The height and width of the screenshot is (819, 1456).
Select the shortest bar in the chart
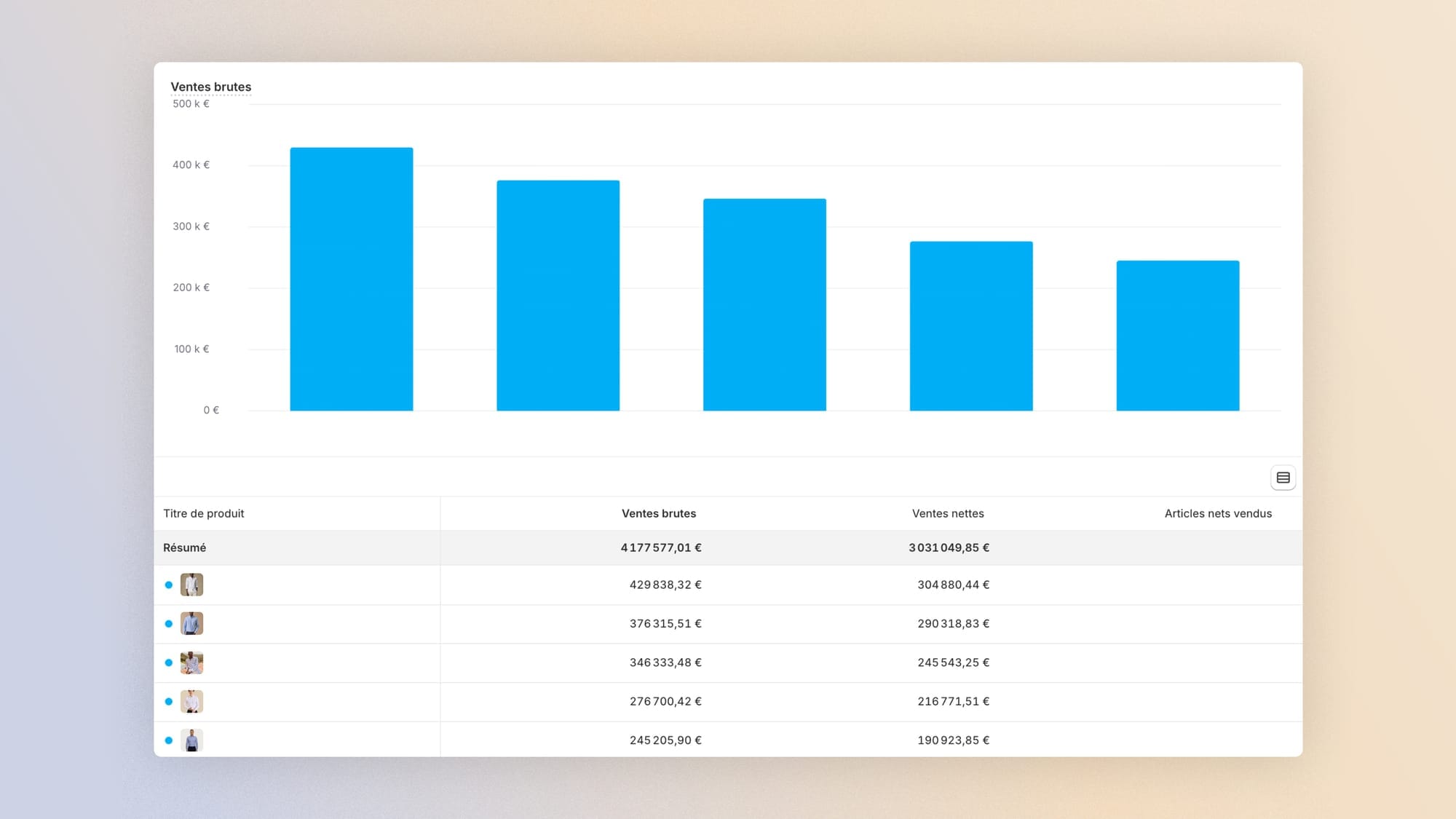pyautogui.click(x=1178, y=336)
